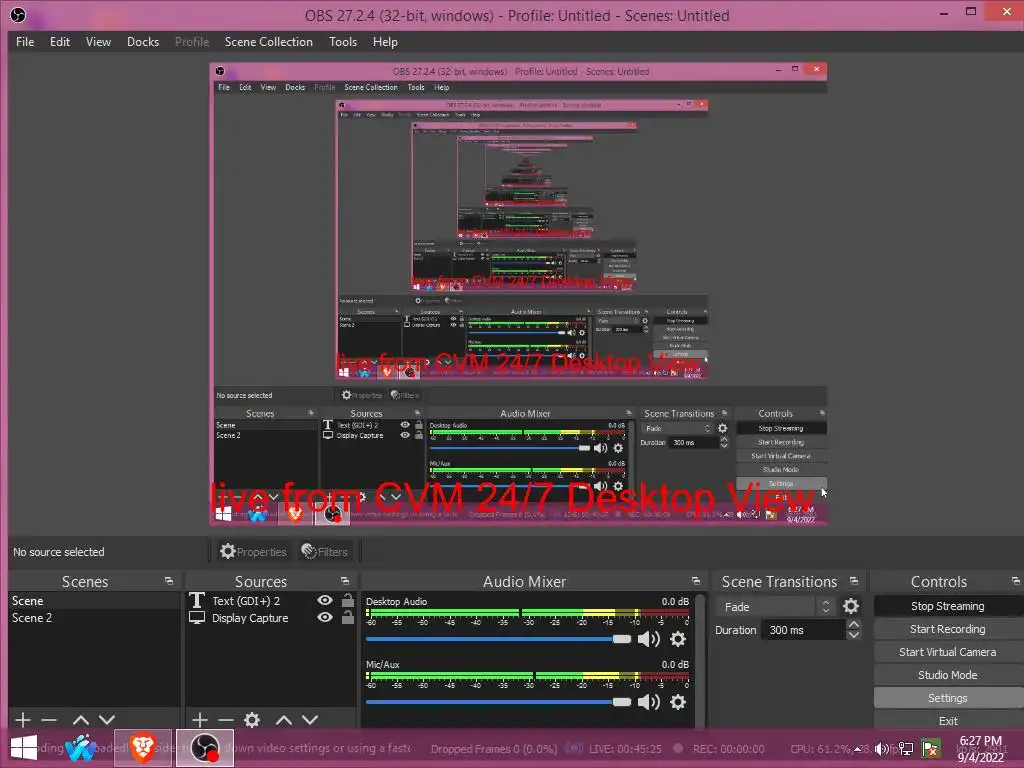The height and width of the screenshot is (768, 1024).
Task: Show hidden system tray icons
Action: tap(857, 749)
